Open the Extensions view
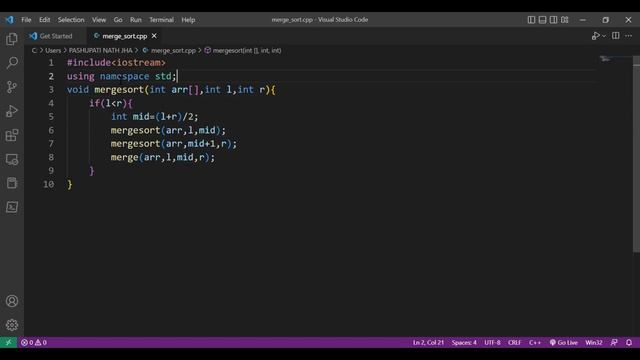640x360 pixels. 12,135
